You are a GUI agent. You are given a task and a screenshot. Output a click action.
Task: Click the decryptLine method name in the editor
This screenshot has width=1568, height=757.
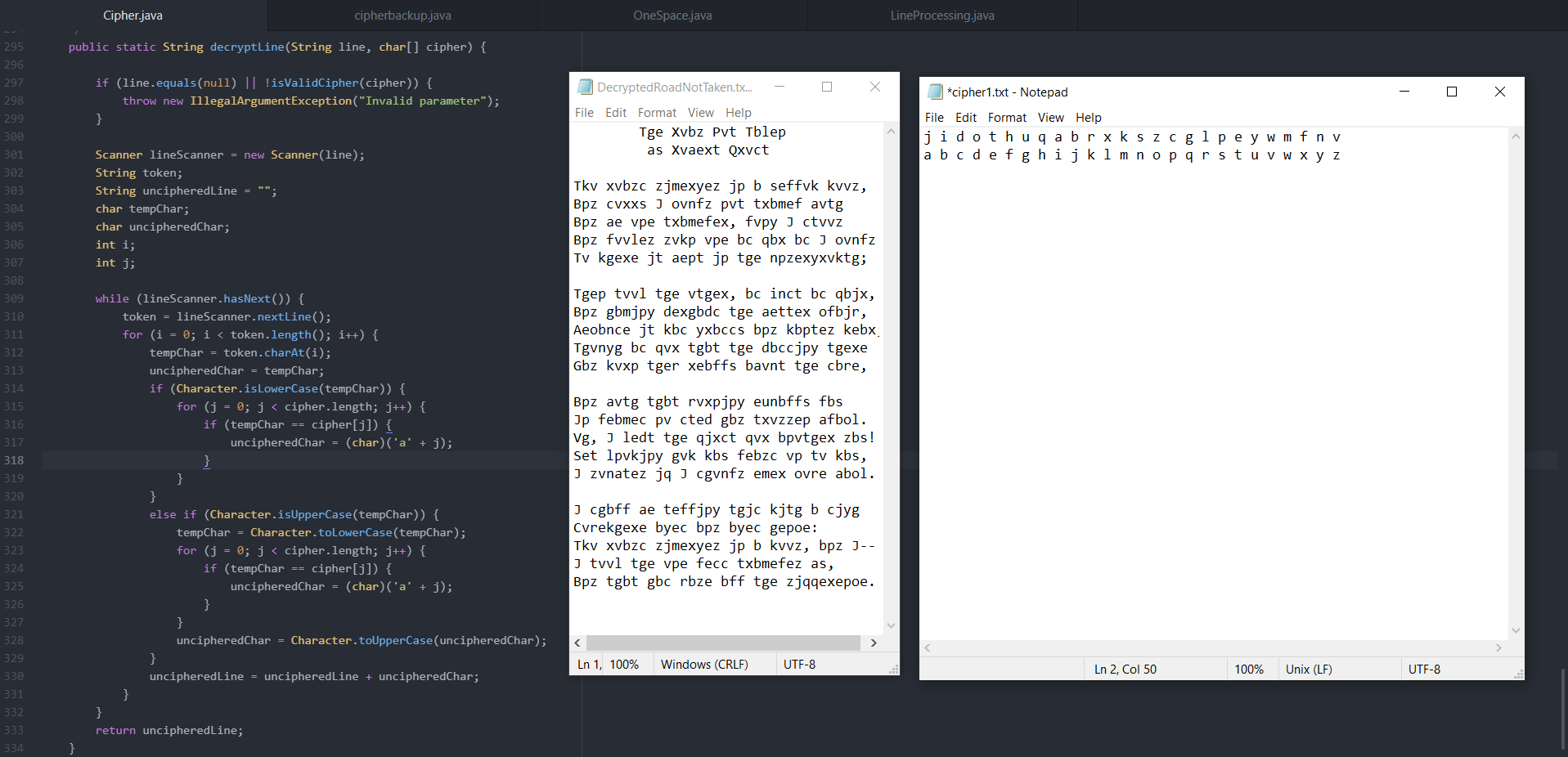pyautogui.click(x=247, y=47)
